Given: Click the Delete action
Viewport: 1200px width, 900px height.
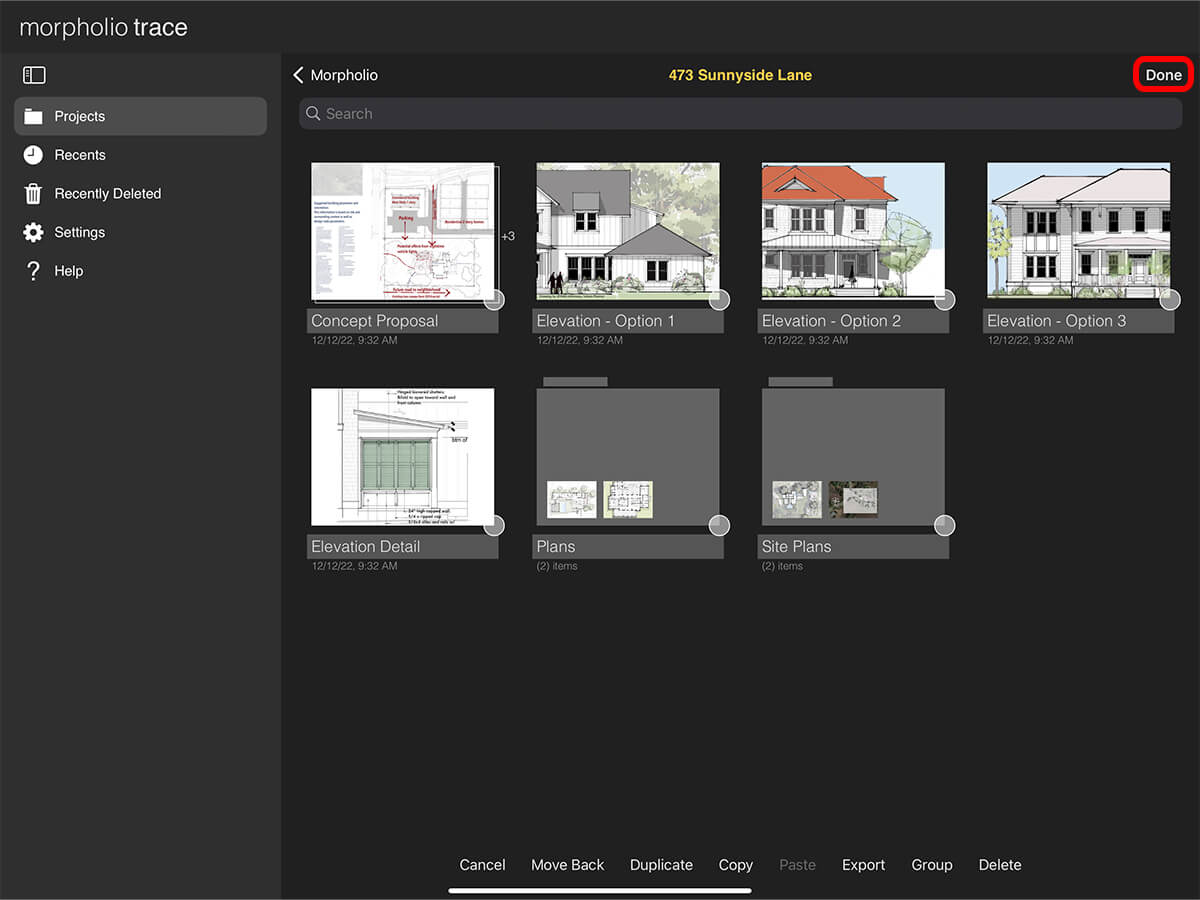Looking at the screenshot, I should tap(1000, 865).
